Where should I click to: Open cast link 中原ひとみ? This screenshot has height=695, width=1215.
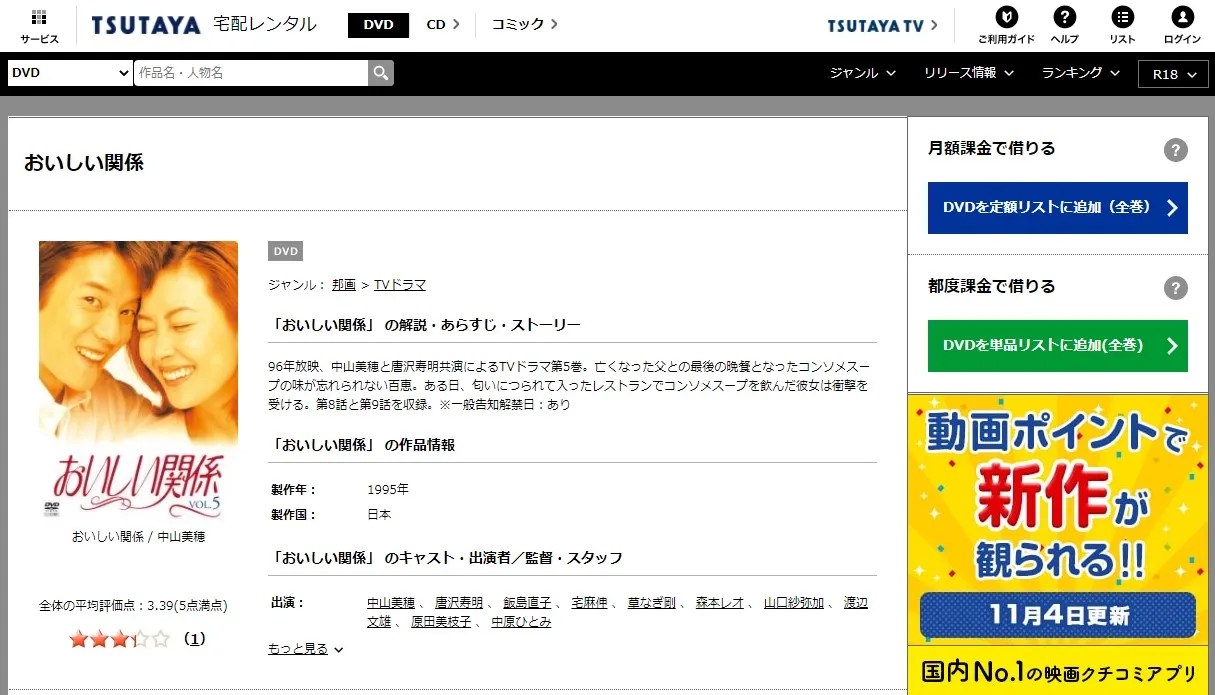(x=521, y=622)
